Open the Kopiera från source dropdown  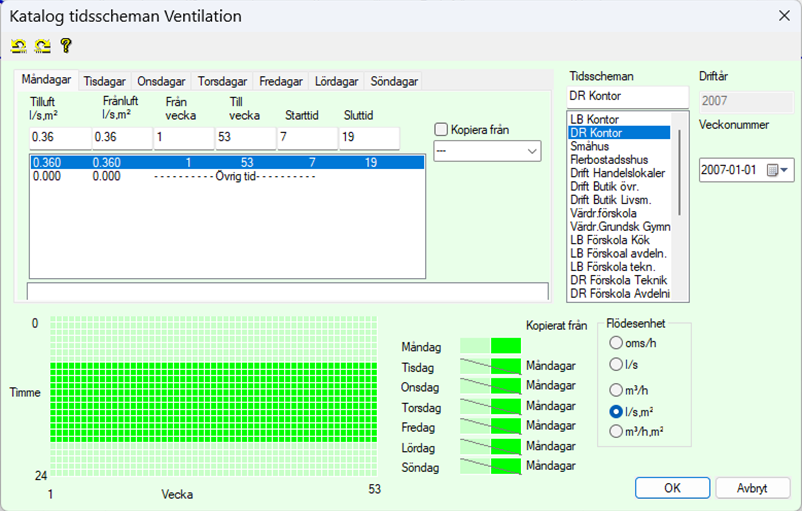click(486, 151)
